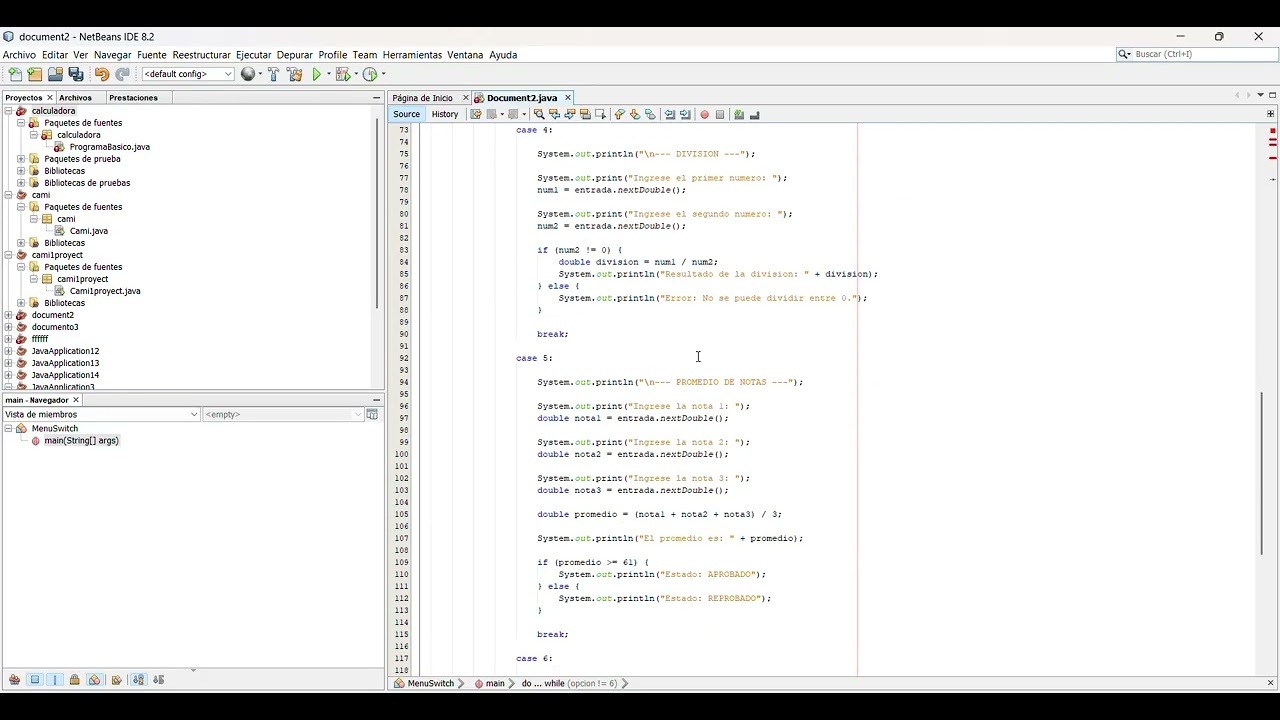The height and width of the screenshot is (720, 1280).
Task: Open the default config dropdown
Action: pyautogui.click(x=188, y=74)
